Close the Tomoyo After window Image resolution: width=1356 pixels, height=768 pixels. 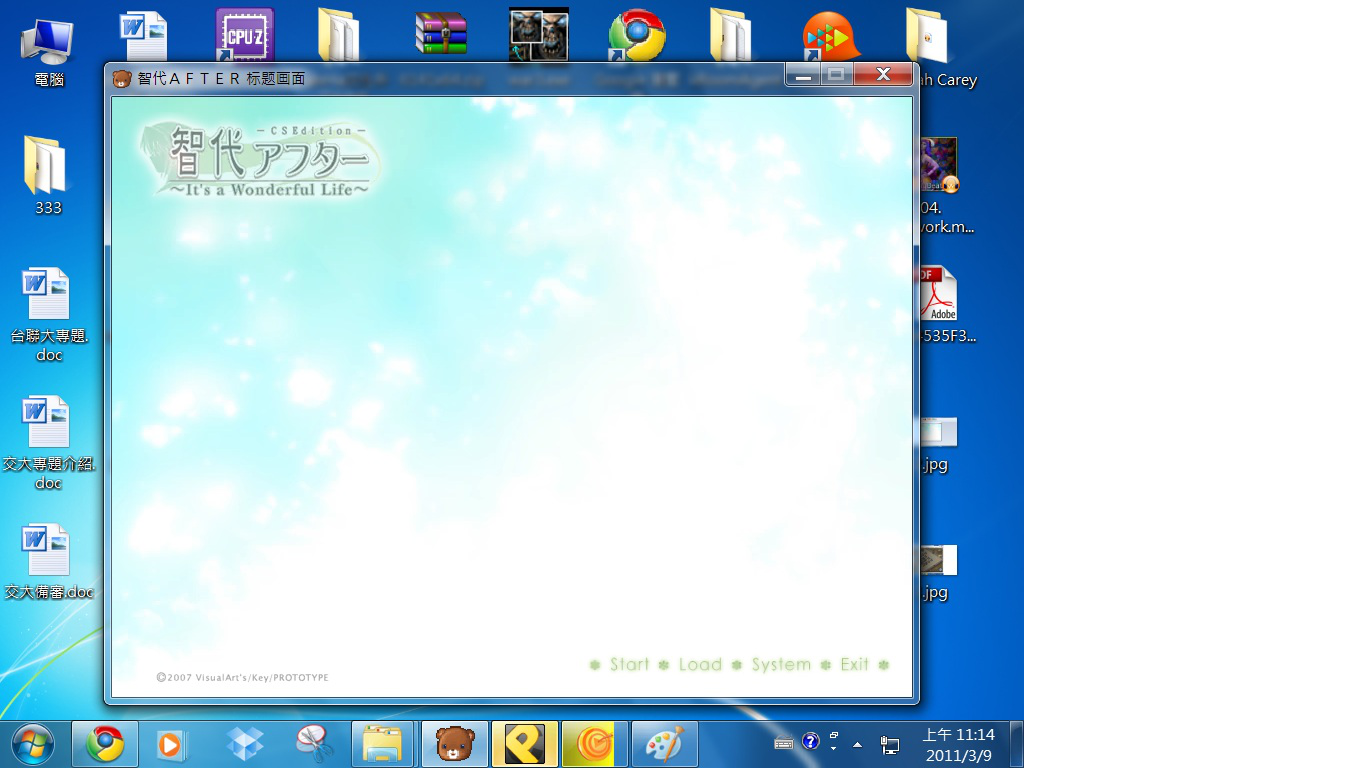pos(883,75)
